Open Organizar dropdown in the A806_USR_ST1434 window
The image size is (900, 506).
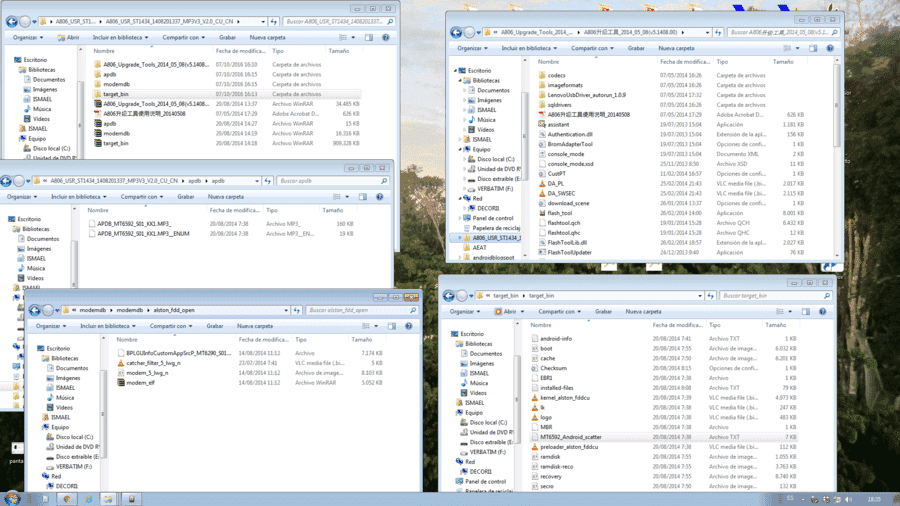(x=28, y=38)
